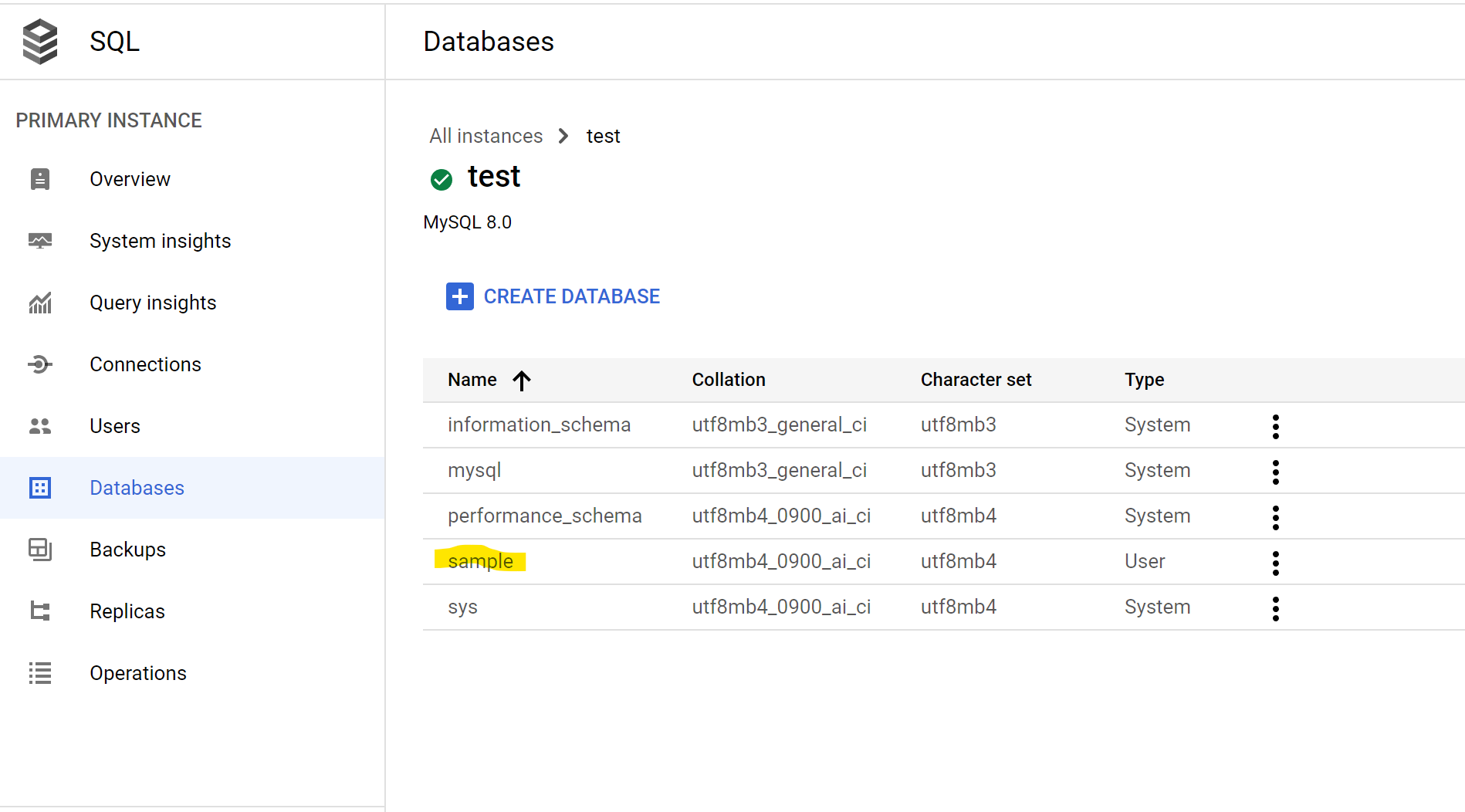Click utf8mb4 character set in sys row
The image size is (1465, 812).
959,607
